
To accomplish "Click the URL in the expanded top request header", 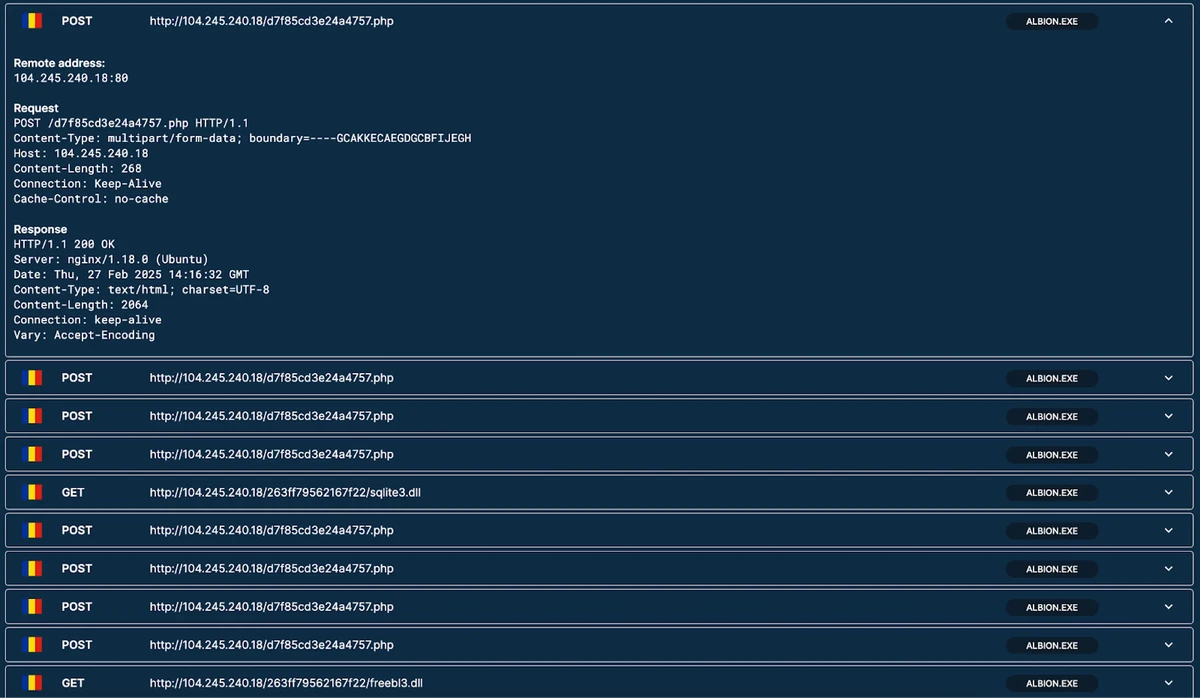I will [x=271, y=21].
